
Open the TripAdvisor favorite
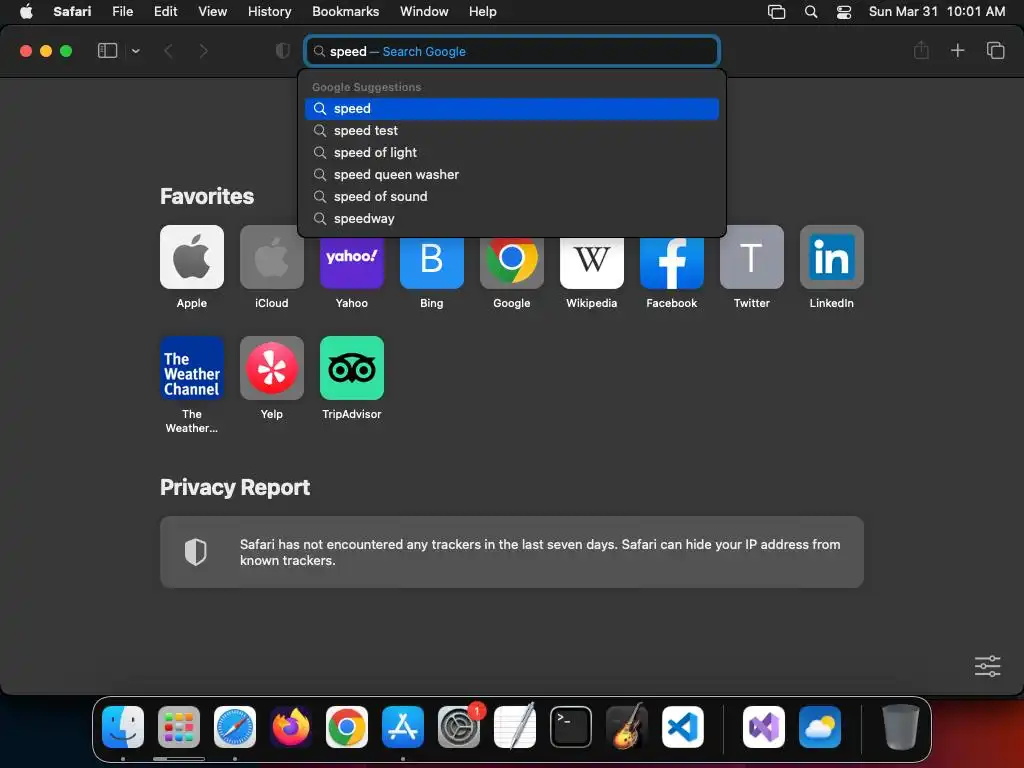(x=351, y=368)
